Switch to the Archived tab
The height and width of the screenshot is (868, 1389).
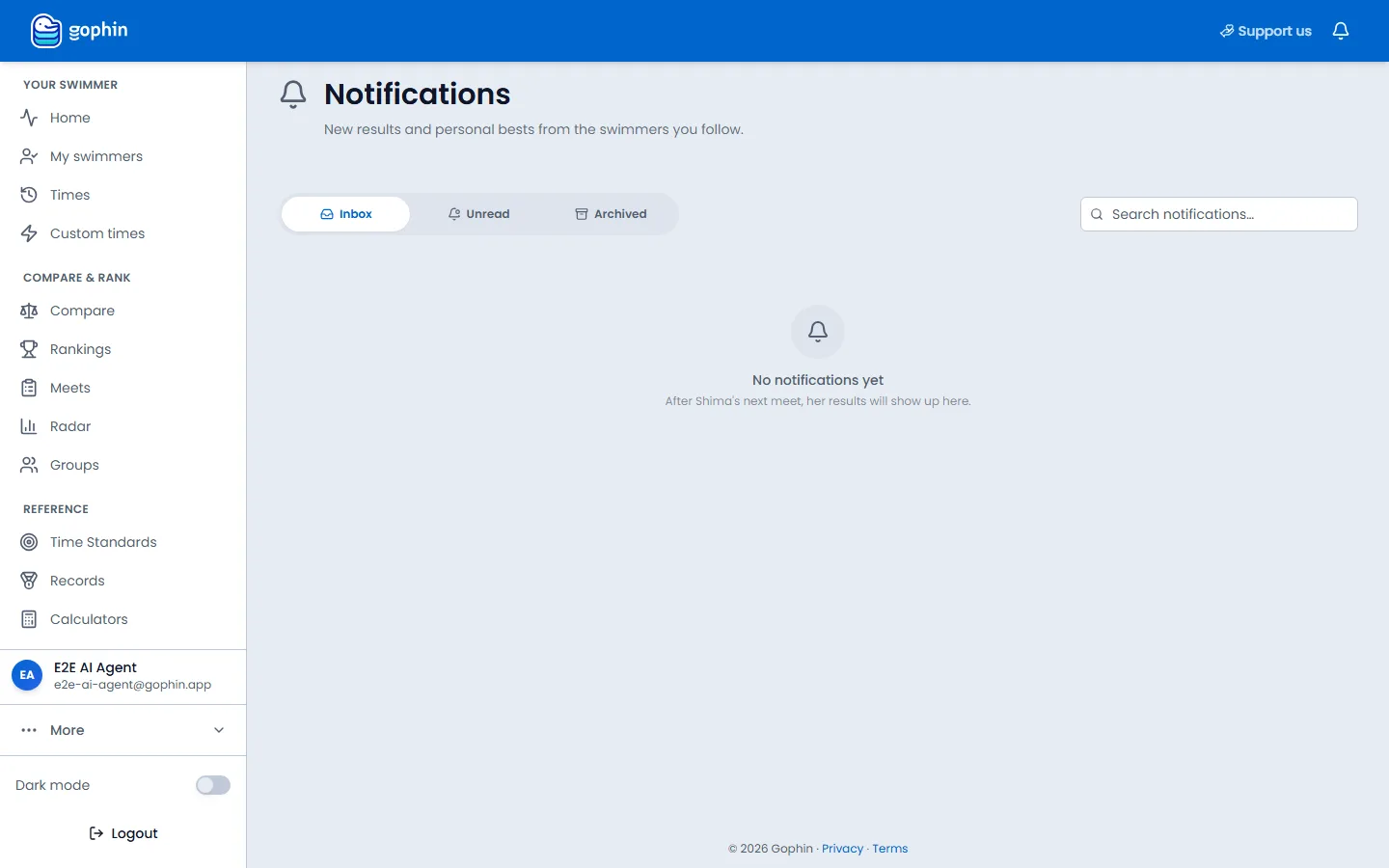pyautogui.click(x=611, y=214)
